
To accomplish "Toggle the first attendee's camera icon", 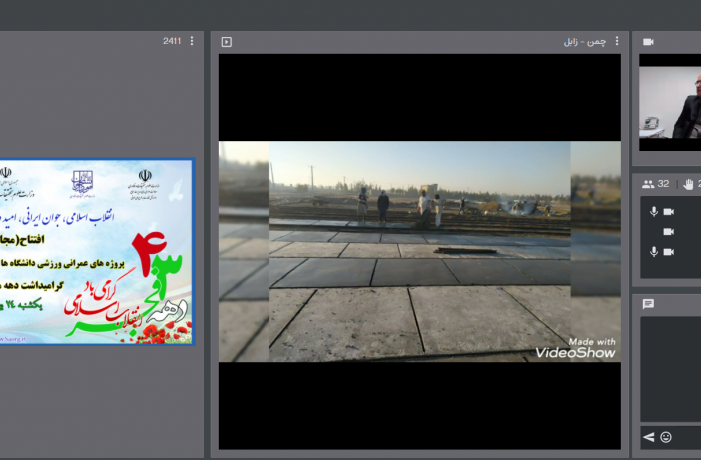I will point(669,212).
